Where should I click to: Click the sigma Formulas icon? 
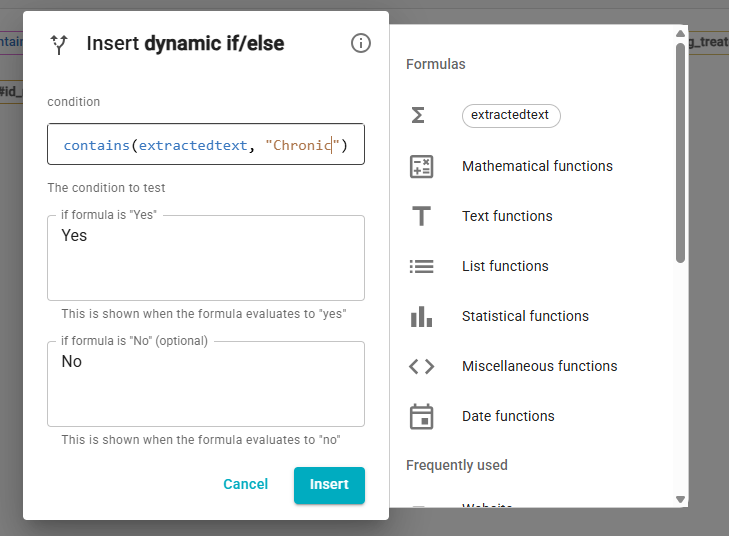(x=419, y=116)
